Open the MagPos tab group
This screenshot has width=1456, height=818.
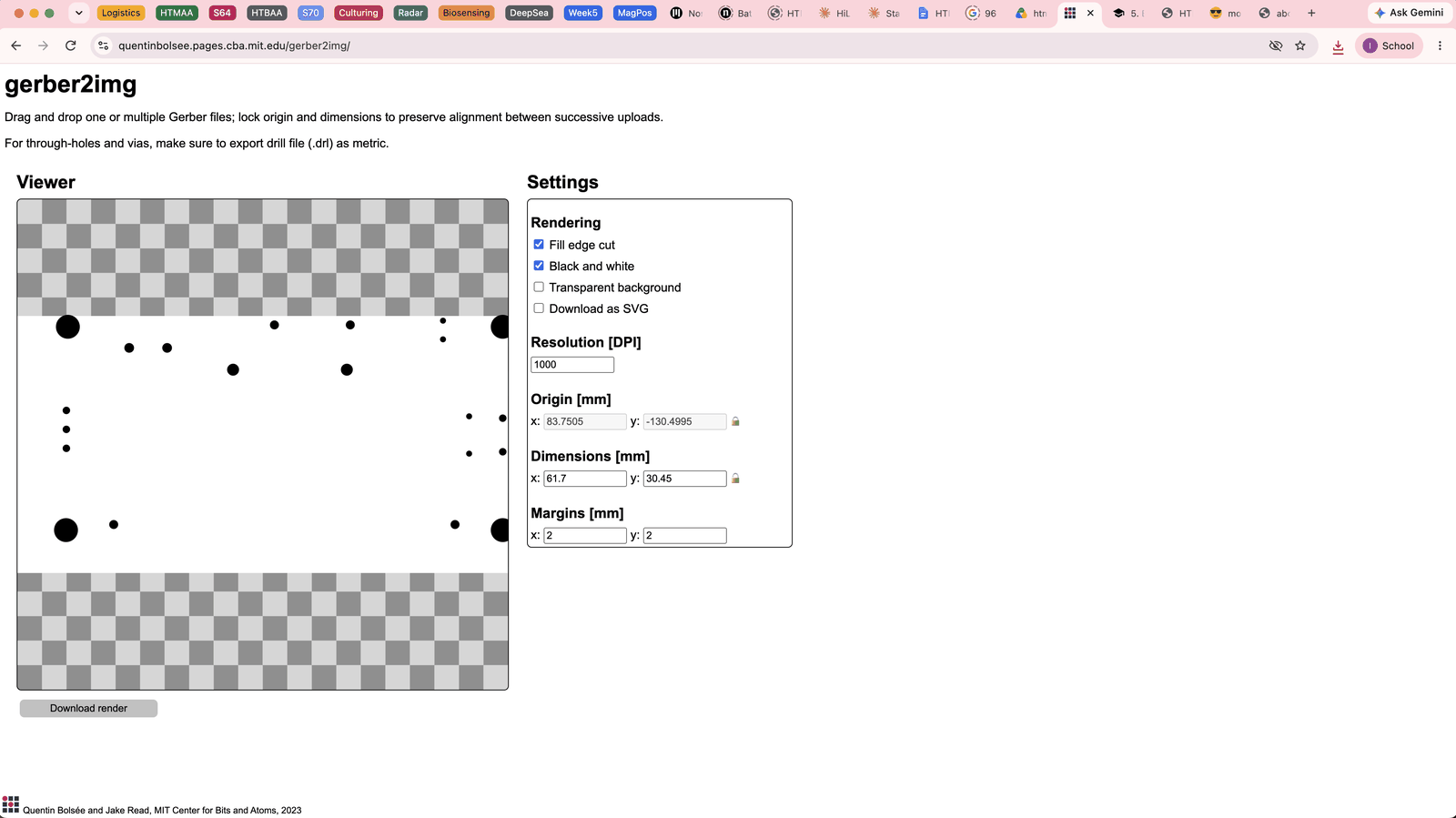[x=634, y=13]
